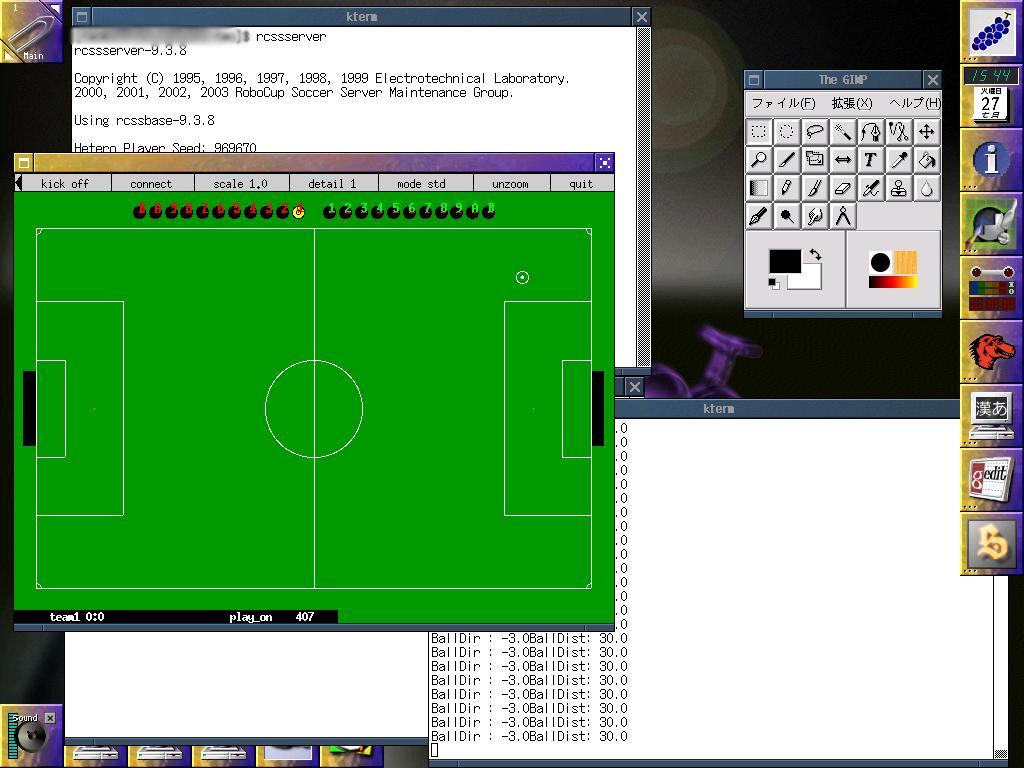Viewport: 1024px width, 768px height.
Task: Launch the GIMP dock icon
Action: click(991, 223)
